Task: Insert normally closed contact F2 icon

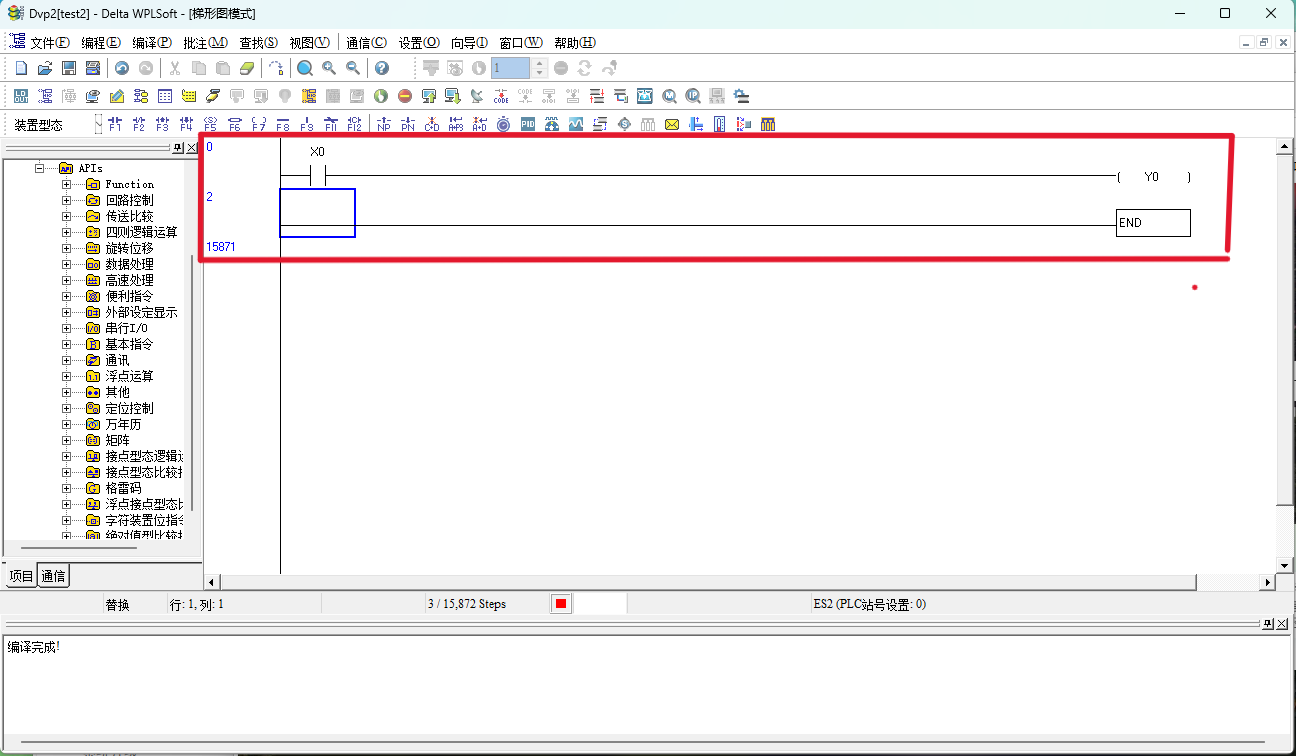Action: pyautogui.click(x=138, y=124)
